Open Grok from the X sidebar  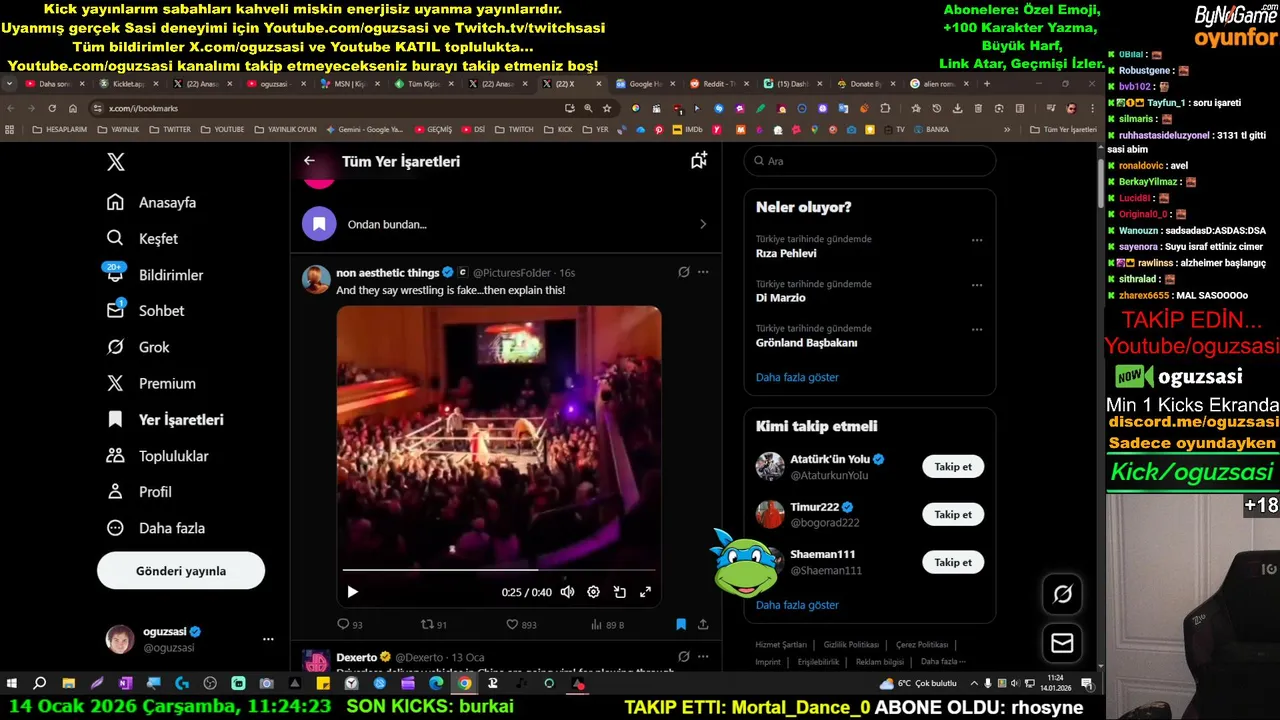138,347
